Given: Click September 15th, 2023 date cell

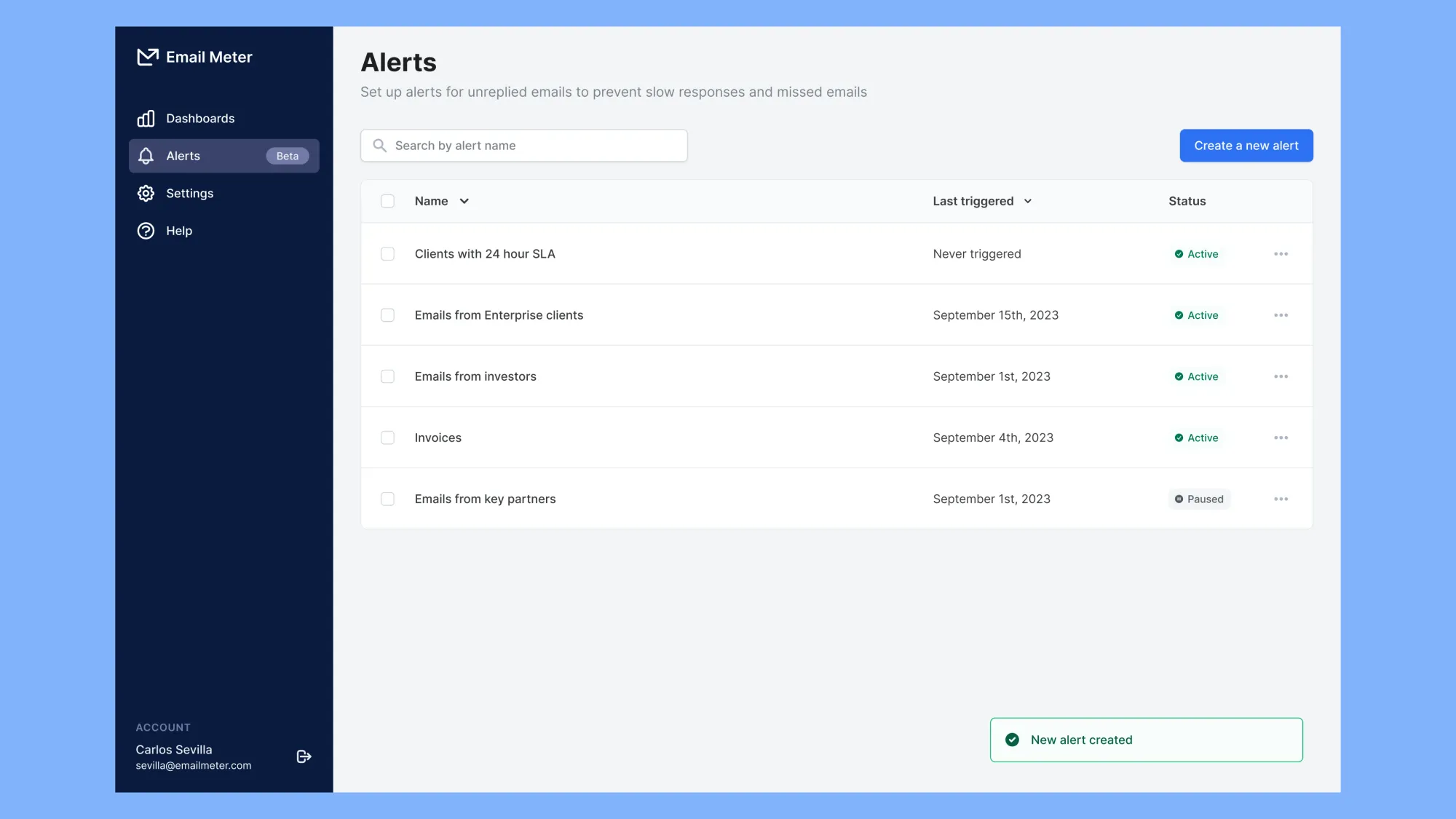Looking at the screenshot, I should pyautogui.click(x=996, y=315).
